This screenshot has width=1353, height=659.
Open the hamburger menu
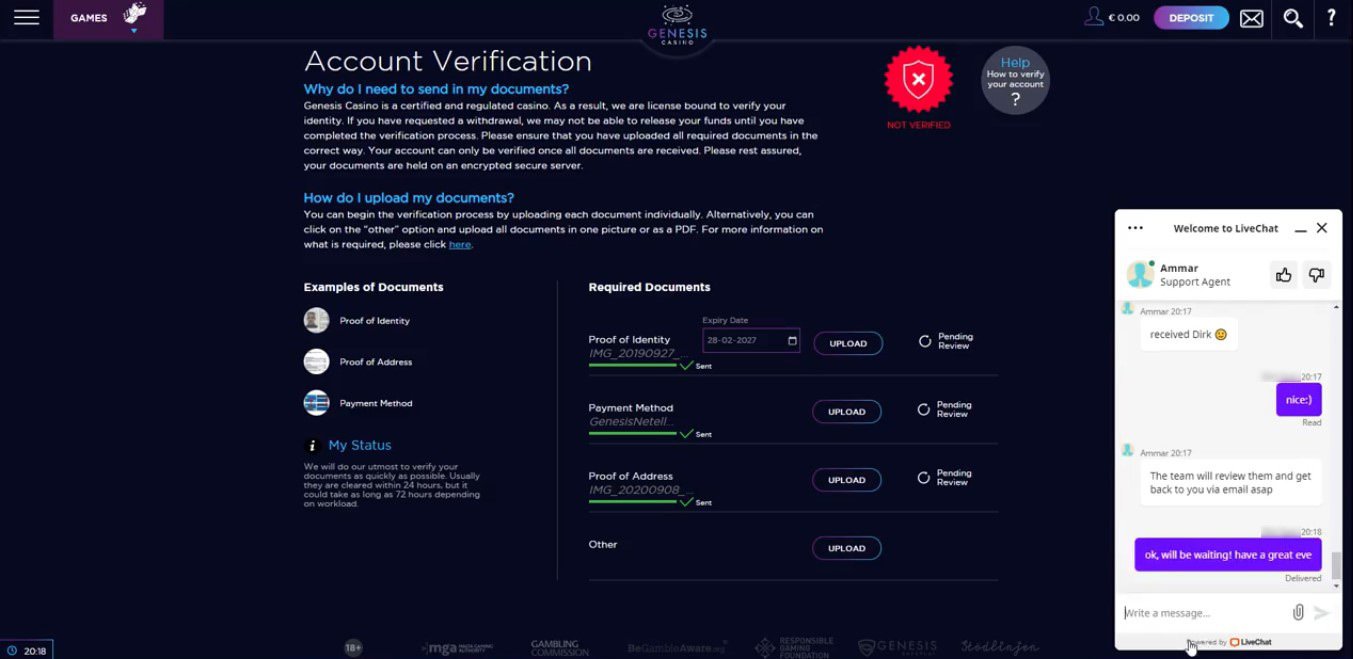[27, 18]
